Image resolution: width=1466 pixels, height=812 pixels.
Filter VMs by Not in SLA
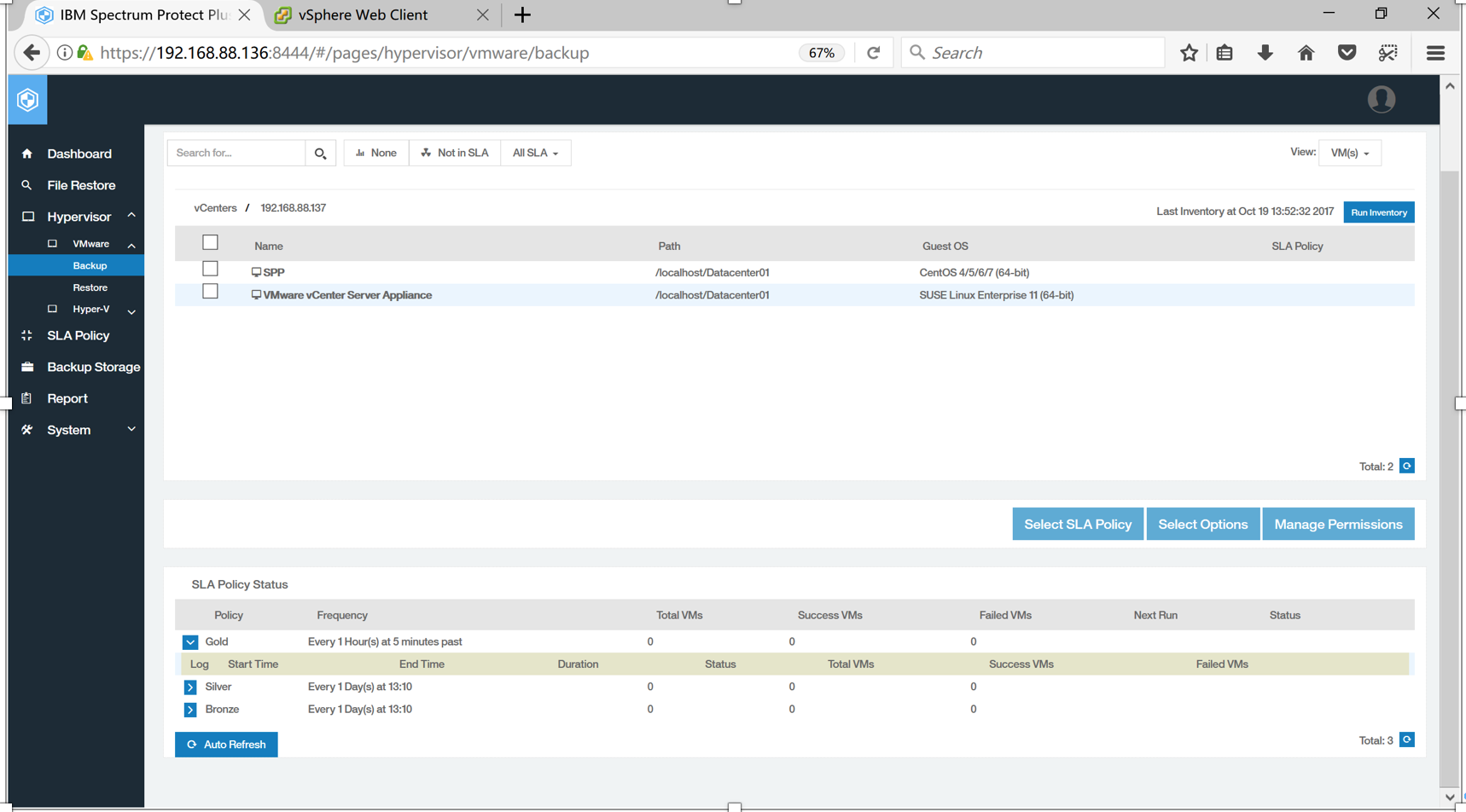pyautogui.click(x=455, y=154)
